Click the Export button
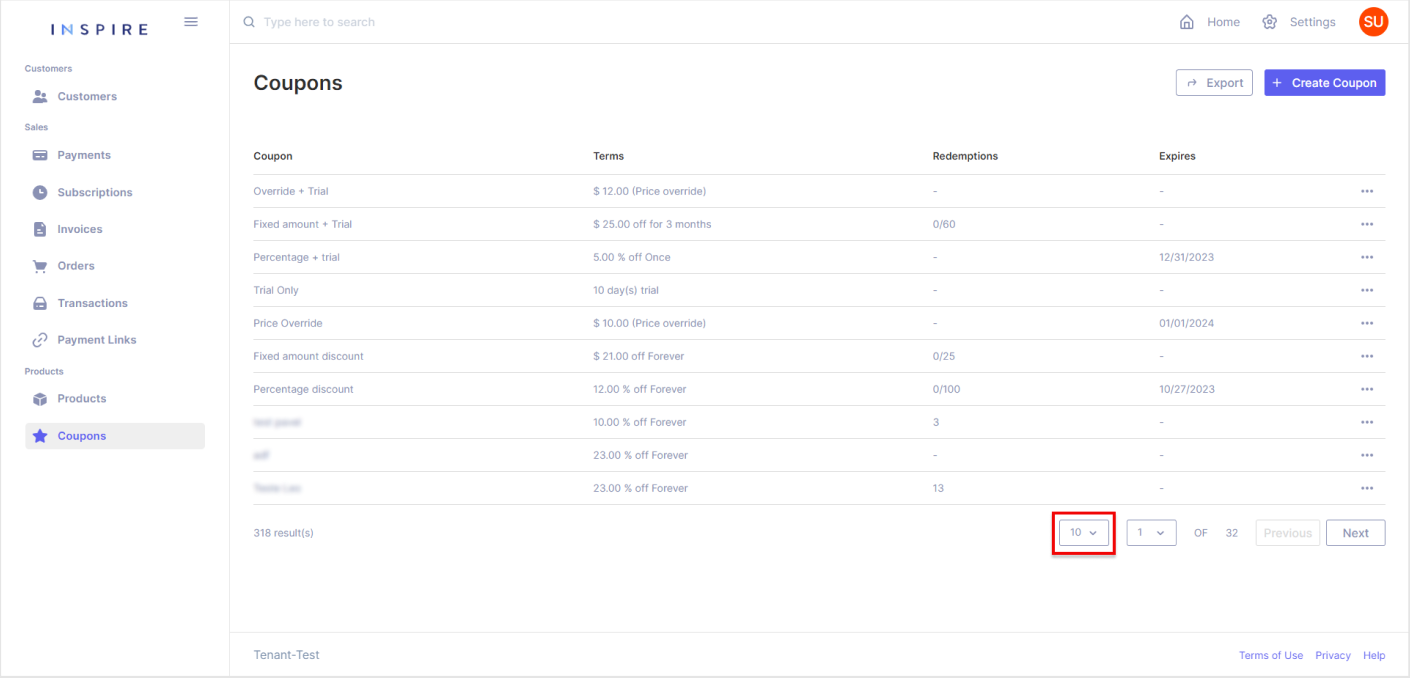1410x678 pixels. (1214, 83)
